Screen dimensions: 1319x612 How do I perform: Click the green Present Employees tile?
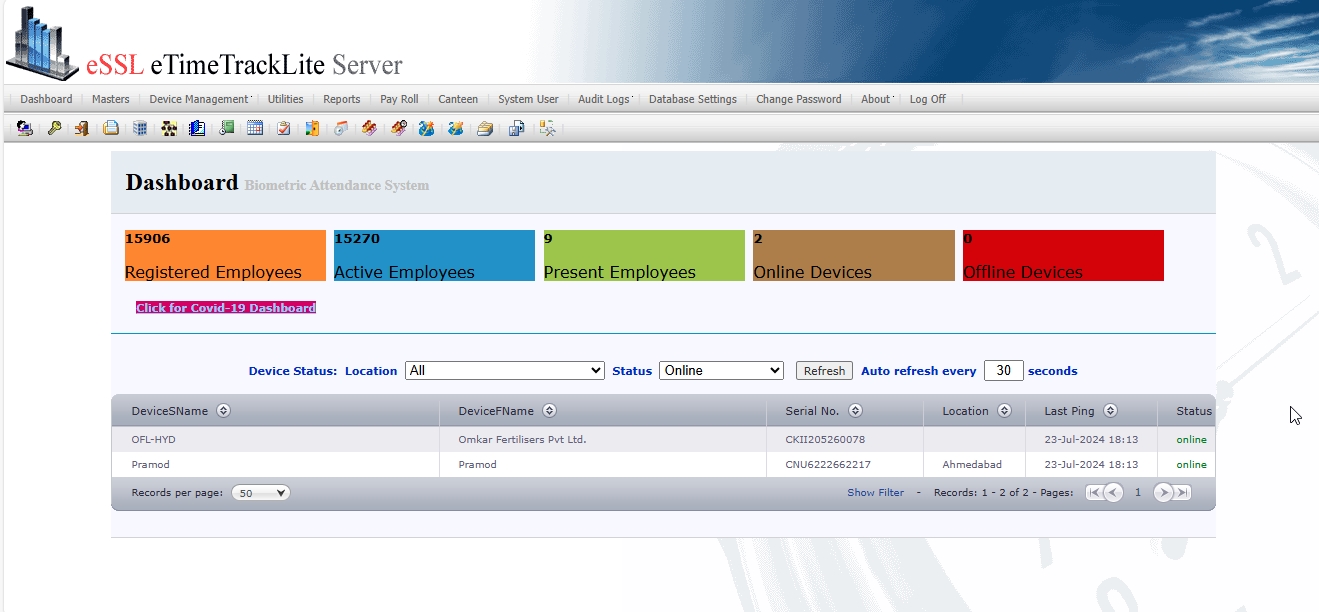click(644, 255)
